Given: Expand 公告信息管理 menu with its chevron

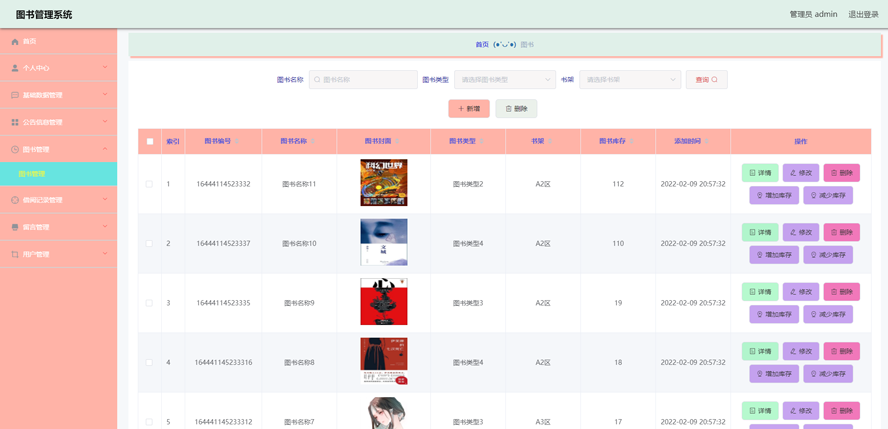Looking at the screenshot, I should click(x=105, y=122).
